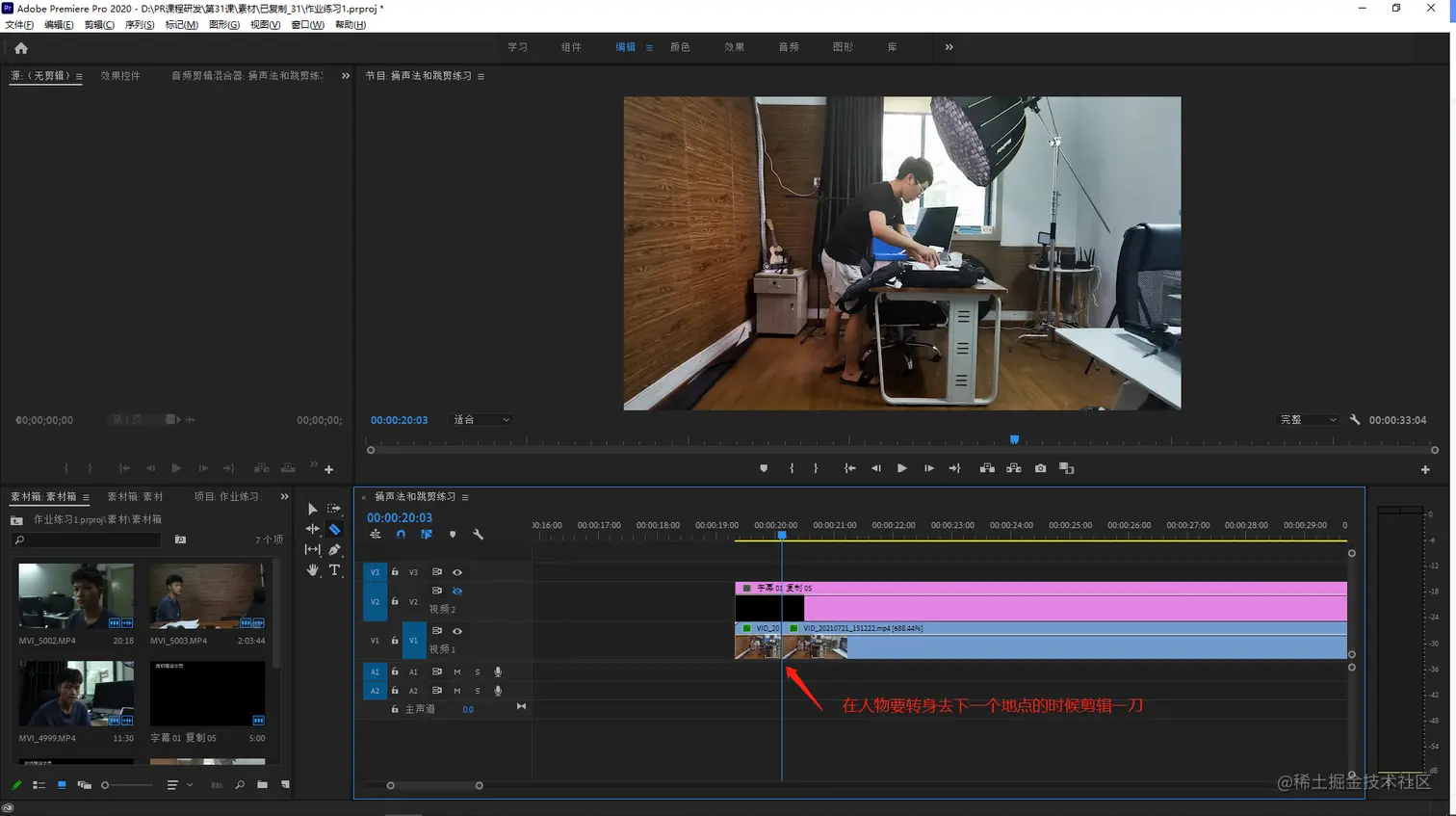
Task: Mark In point in Program monitor
Action: pos(792,468)
